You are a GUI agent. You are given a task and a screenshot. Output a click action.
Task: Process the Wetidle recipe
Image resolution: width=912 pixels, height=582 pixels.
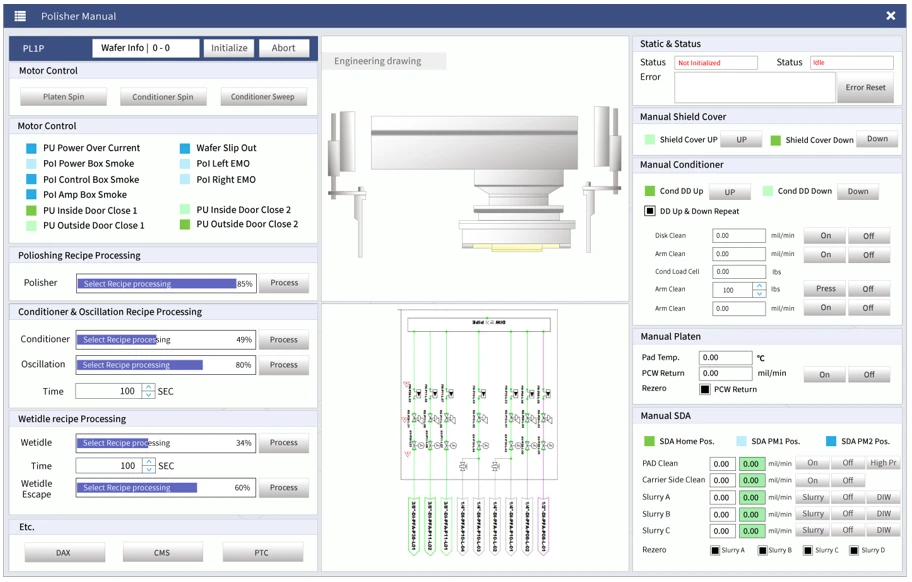(x=284, y=443)
